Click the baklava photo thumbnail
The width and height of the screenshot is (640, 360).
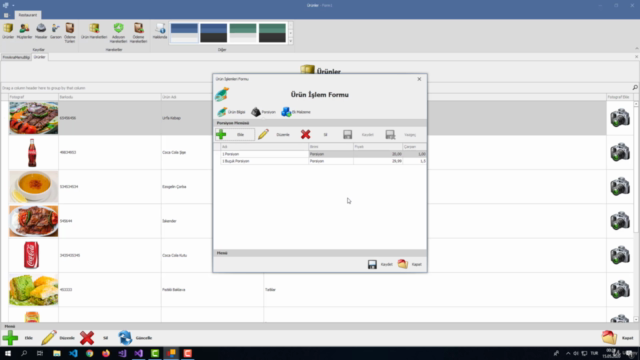[x=33, y=290]
